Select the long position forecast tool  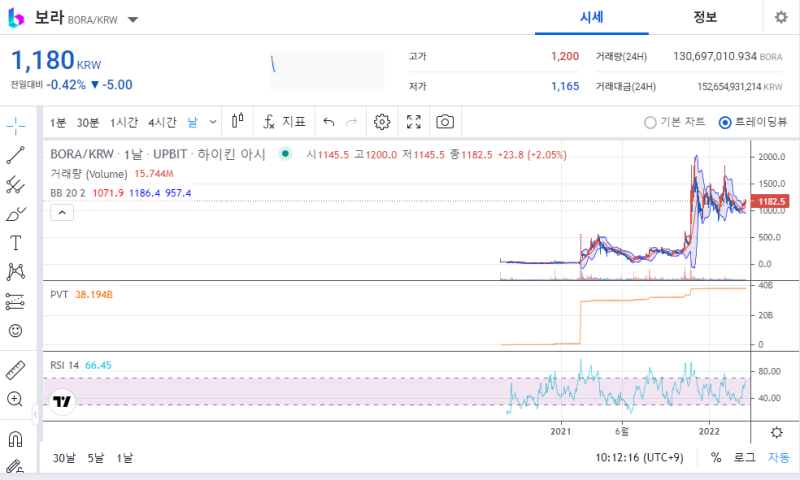pyautogui.click(x=16, y=301)
